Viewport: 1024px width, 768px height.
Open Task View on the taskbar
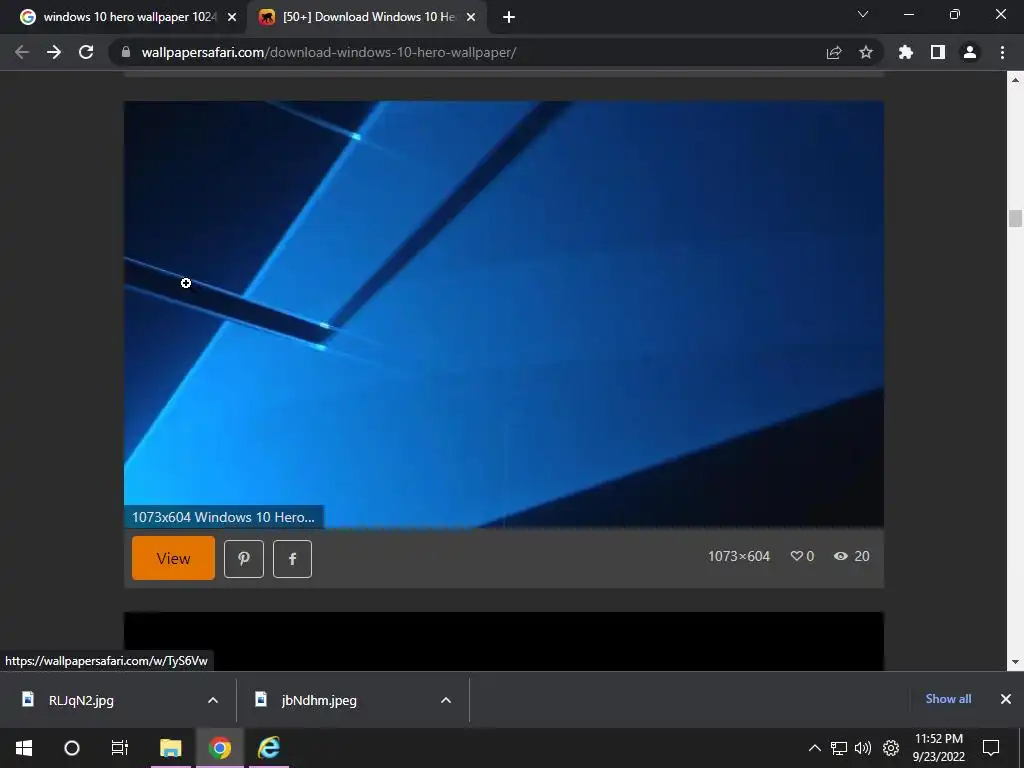120,748
